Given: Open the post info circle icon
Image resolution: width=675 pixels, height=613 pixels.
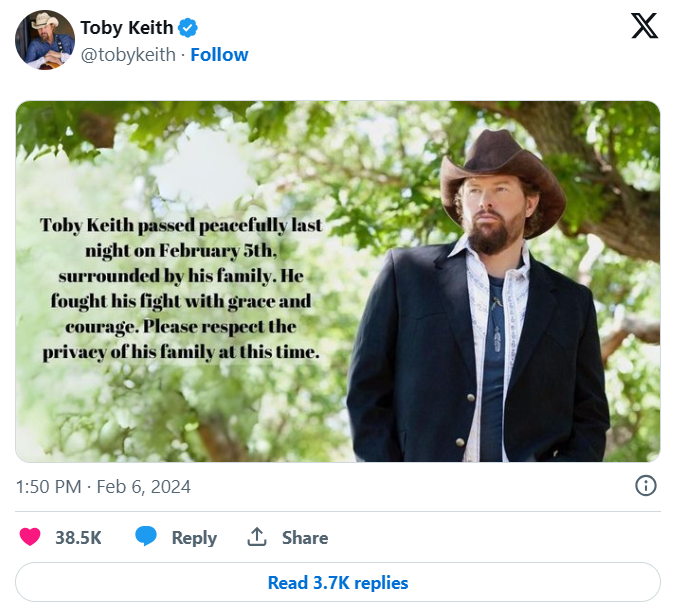Looking at the screenshot, I should [646, 486].
